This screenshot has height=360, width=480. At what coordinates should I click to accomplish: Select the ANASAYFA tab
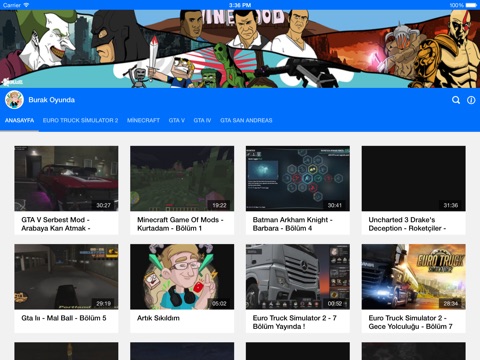19,120
